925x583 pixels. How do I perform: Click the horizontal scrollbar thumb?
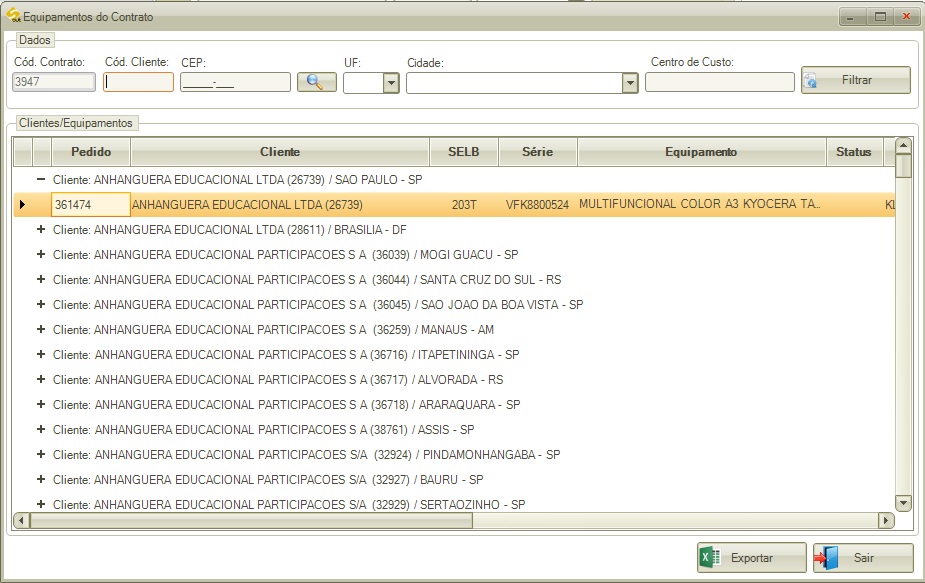251,520
